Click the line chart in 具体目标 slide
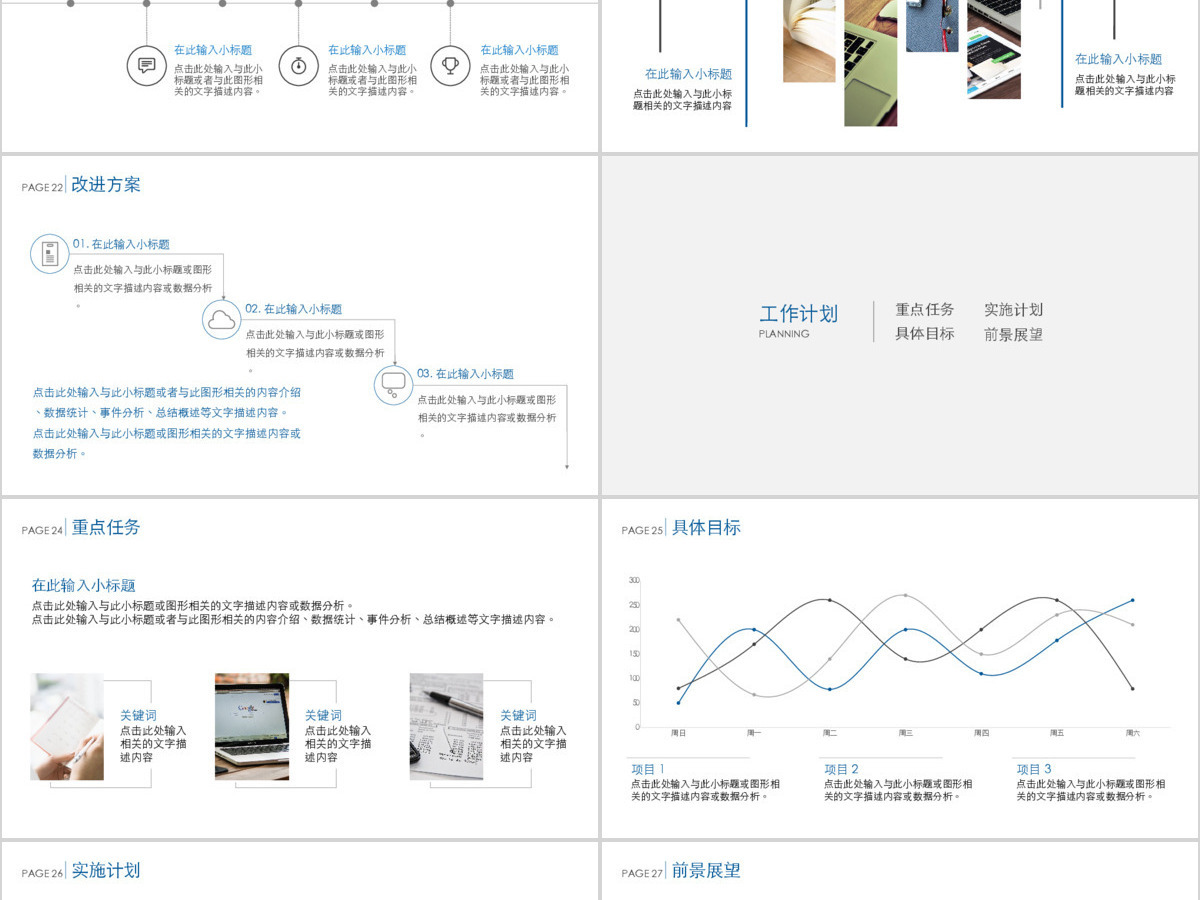This screenshot has height=900, width=1200. 898,656
